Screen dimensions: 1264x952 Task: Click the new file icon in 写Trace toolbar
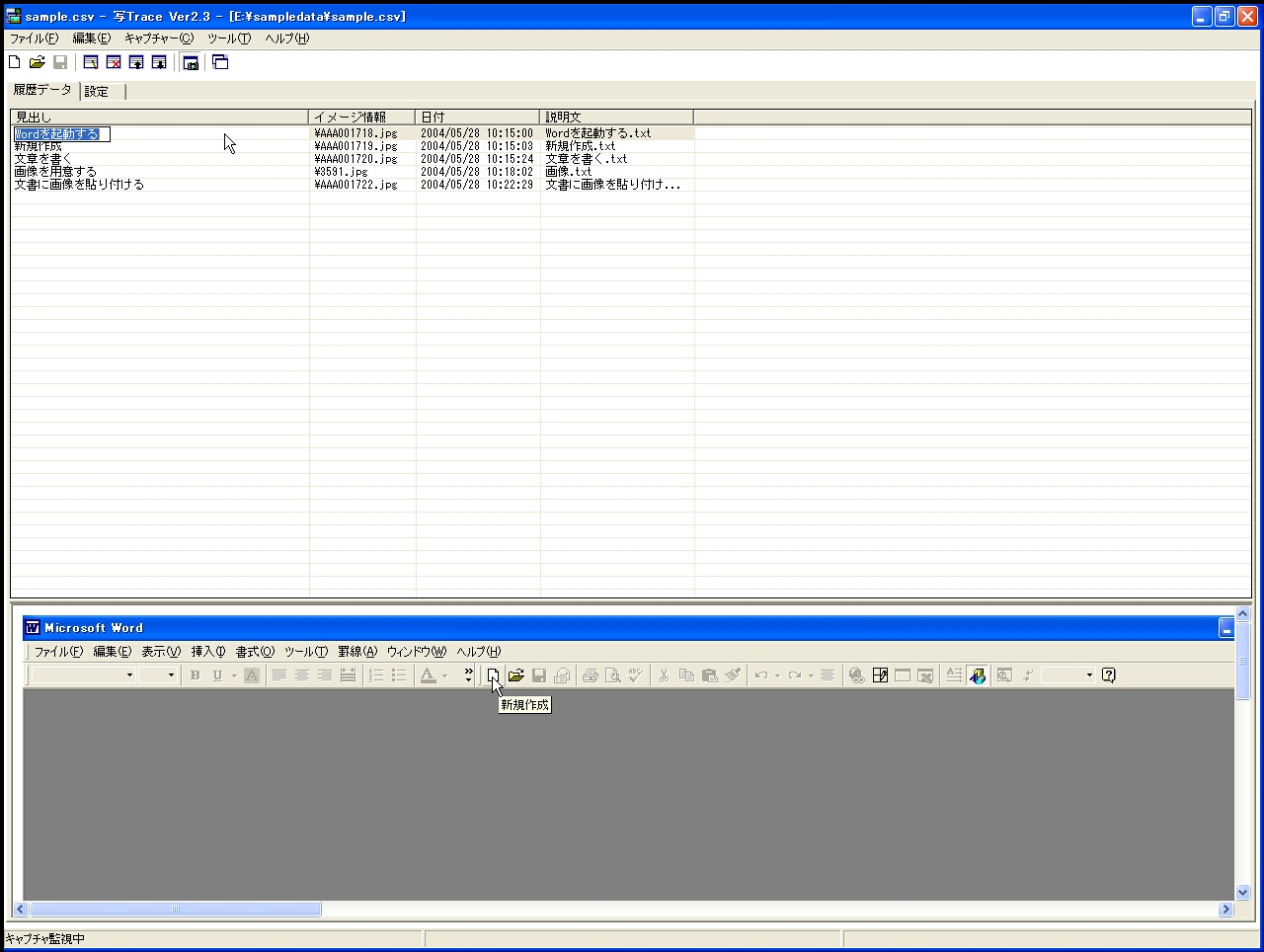[14, 62]
